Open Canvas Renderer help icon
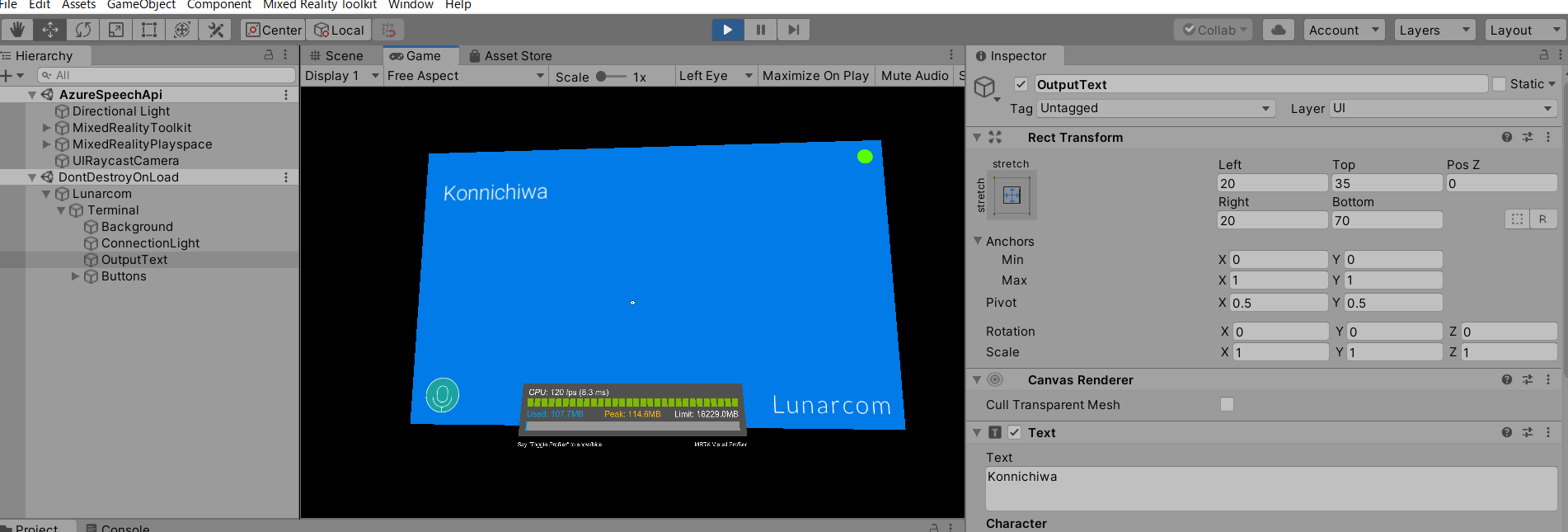The image size is (1568, 532). [x=1507, y=379]
